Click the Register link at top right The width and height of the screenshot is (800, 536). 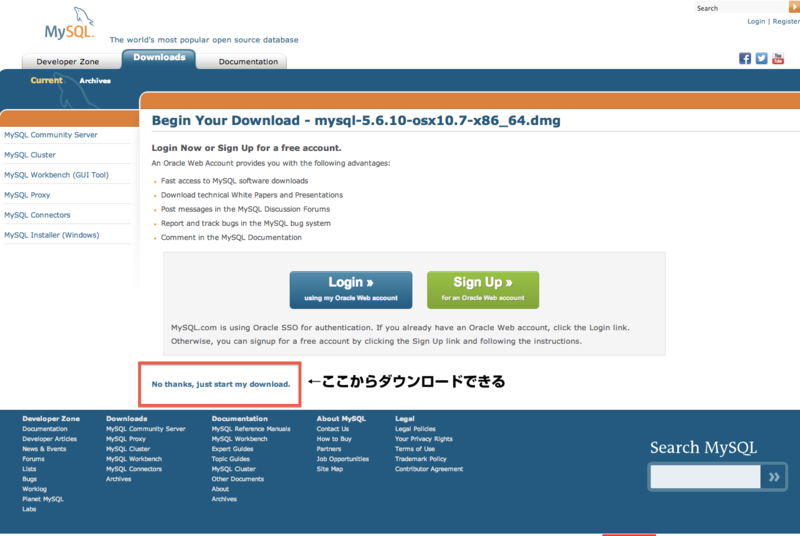(786, 21)
